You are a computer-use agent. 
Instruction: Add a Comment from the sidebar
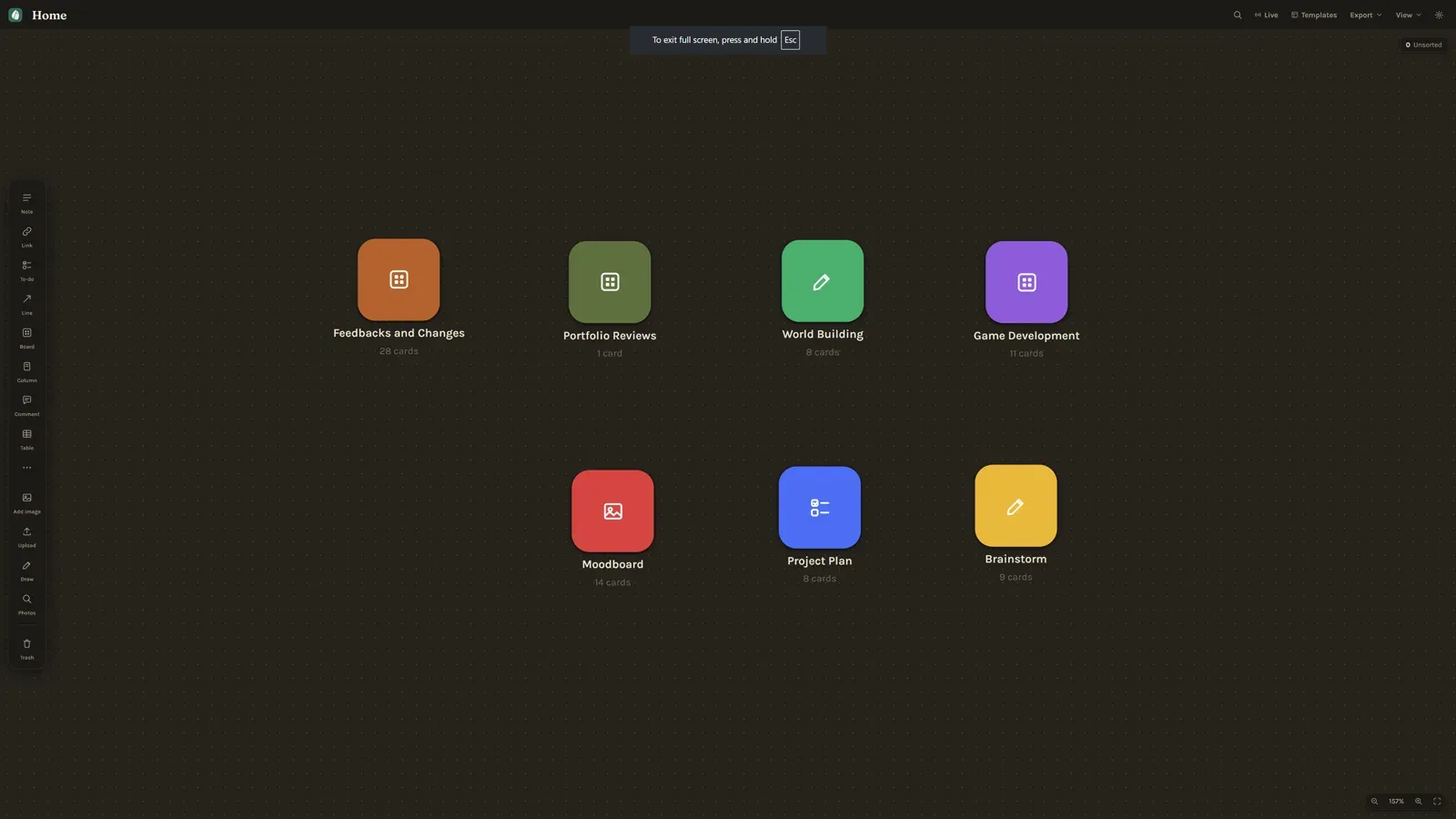point(26,405)
